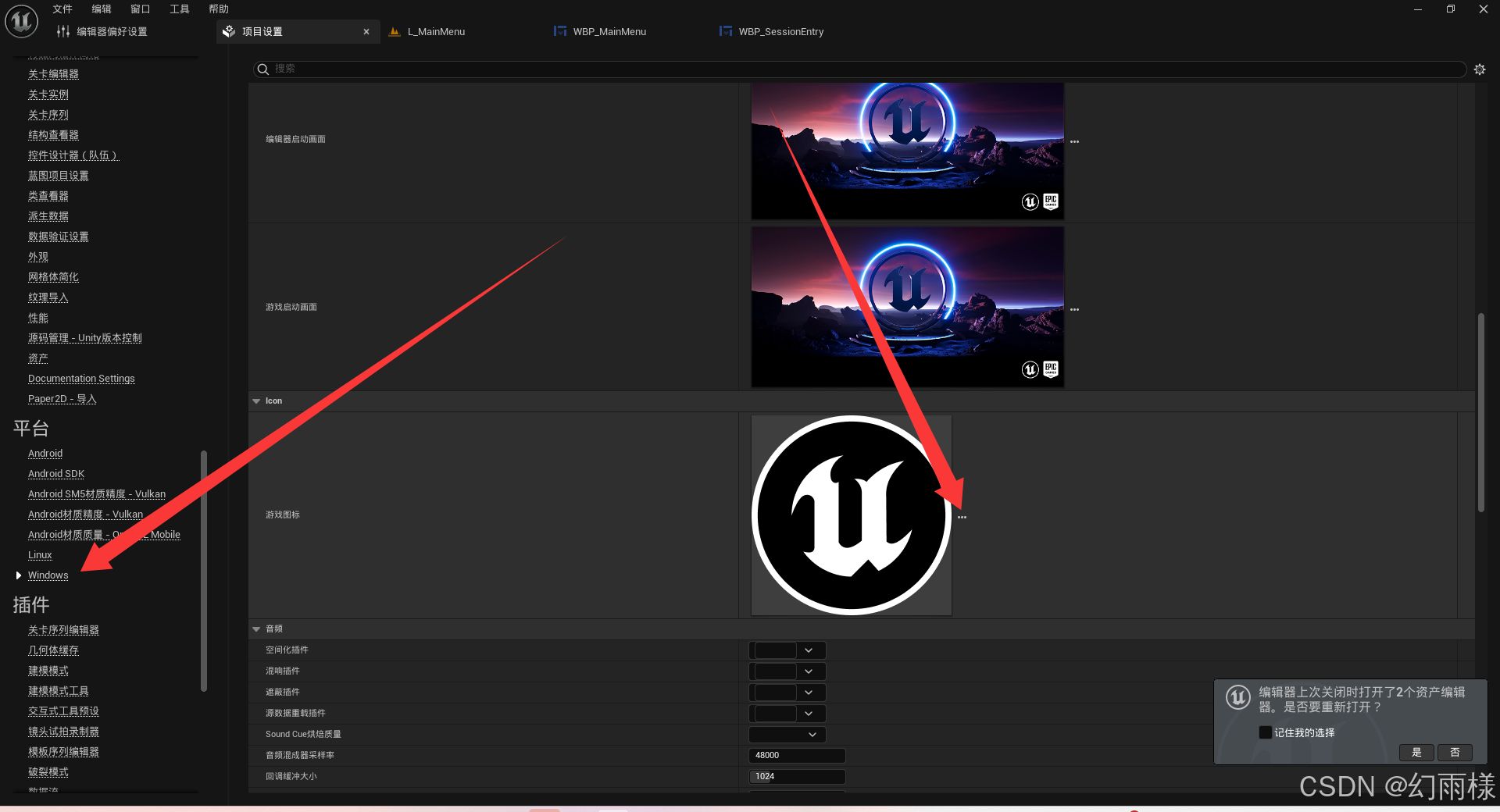Screen dimensions: 1500x812
Task: Click the 编辑器启动画面 splash thumbnail
Action: pos(908,151)
